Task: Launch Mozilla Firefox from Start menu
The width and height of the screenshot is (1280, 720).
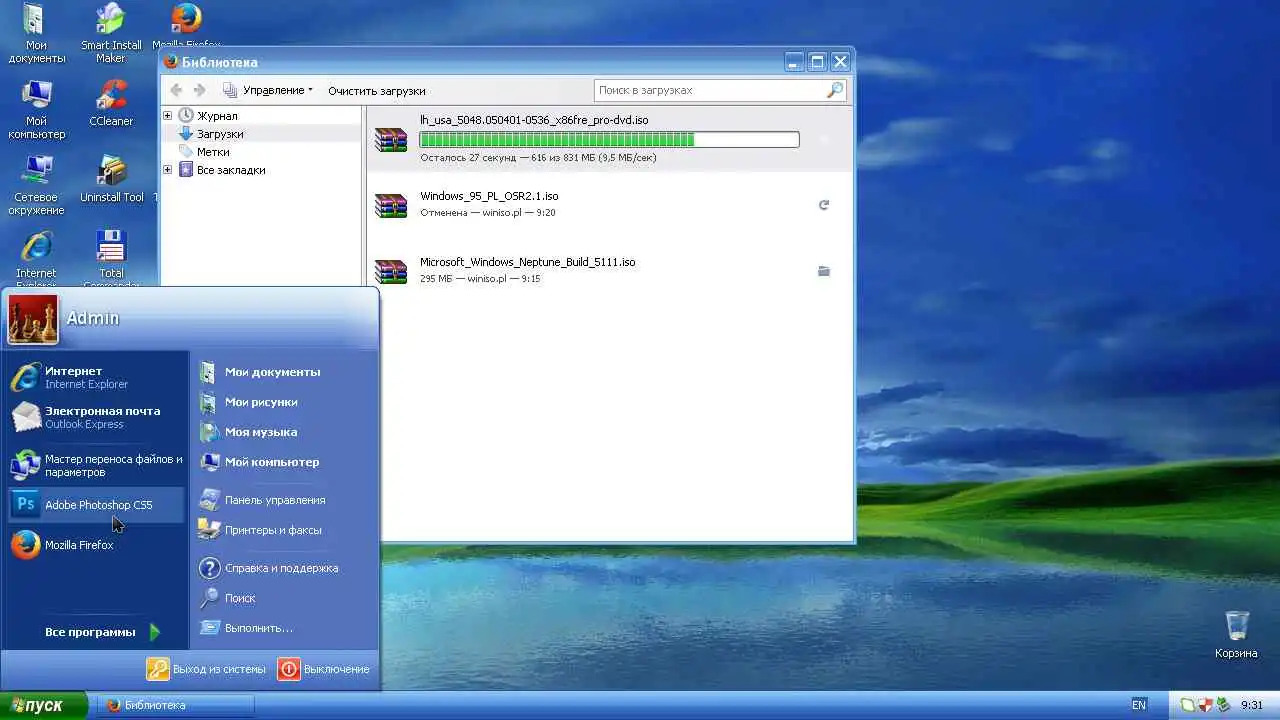Action: [x=95, y=545]
